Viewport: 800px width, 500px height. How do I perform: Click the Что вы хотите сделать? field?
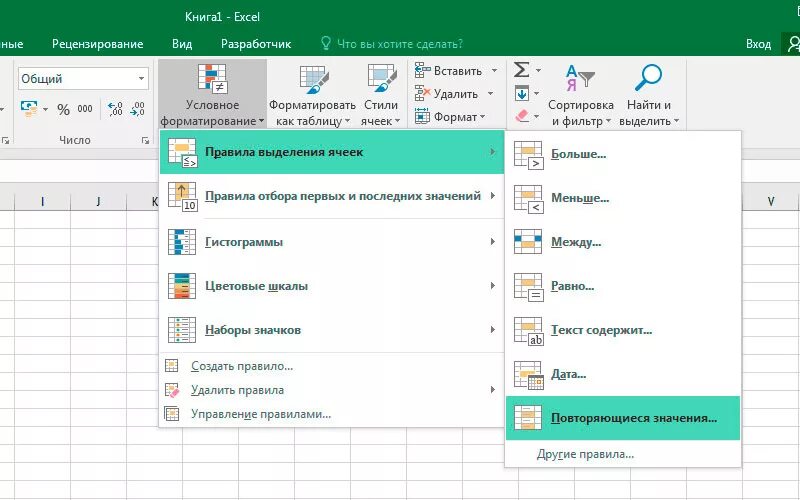(399, 44)
